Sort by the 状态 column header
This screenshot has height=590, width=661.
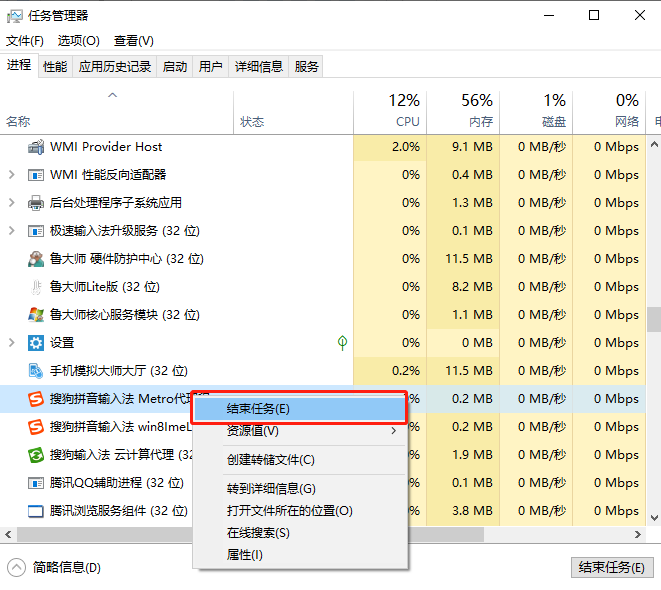293,113
